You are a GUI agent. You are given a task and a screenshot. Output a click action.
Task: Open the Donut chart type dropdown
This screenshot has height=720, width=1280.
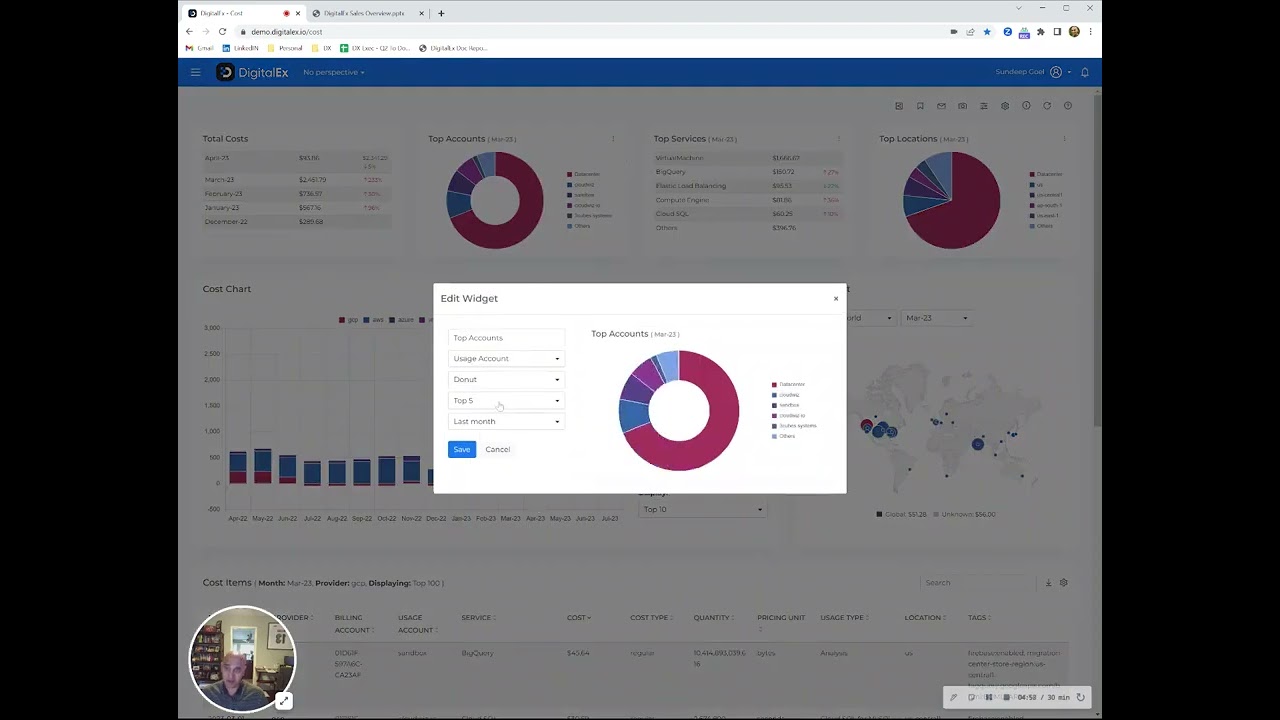(506, 380)
